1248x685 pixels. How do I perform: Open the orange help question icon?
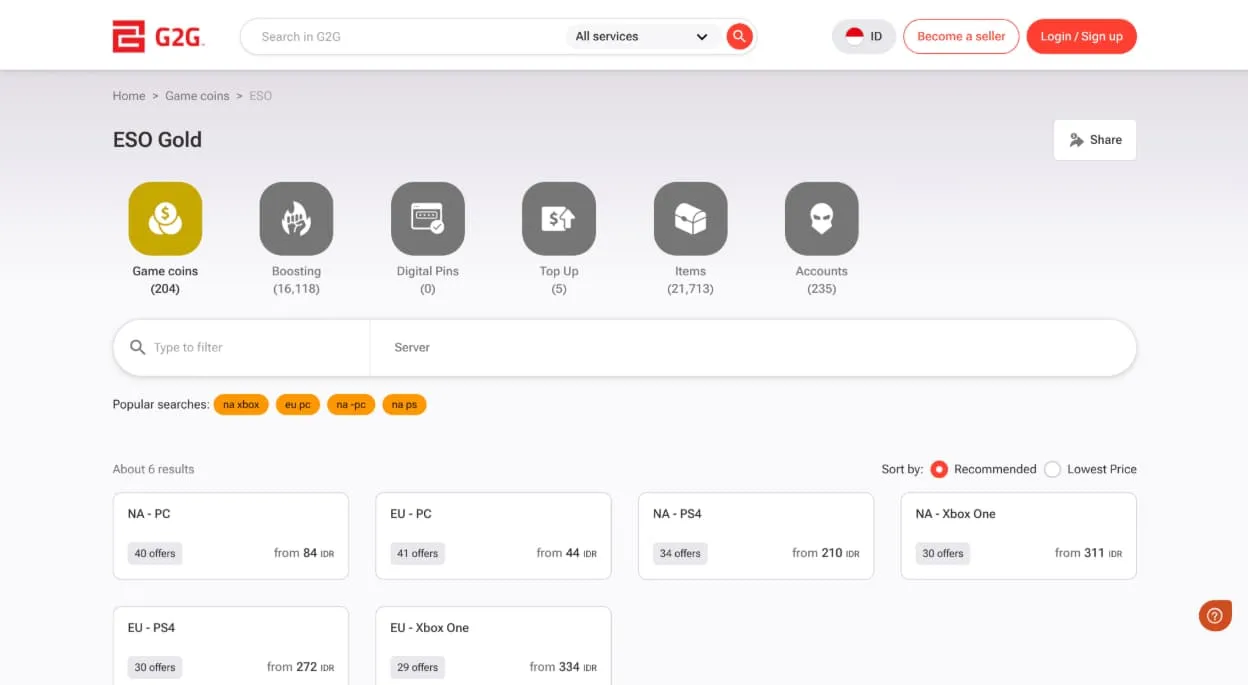(1215, 615)
